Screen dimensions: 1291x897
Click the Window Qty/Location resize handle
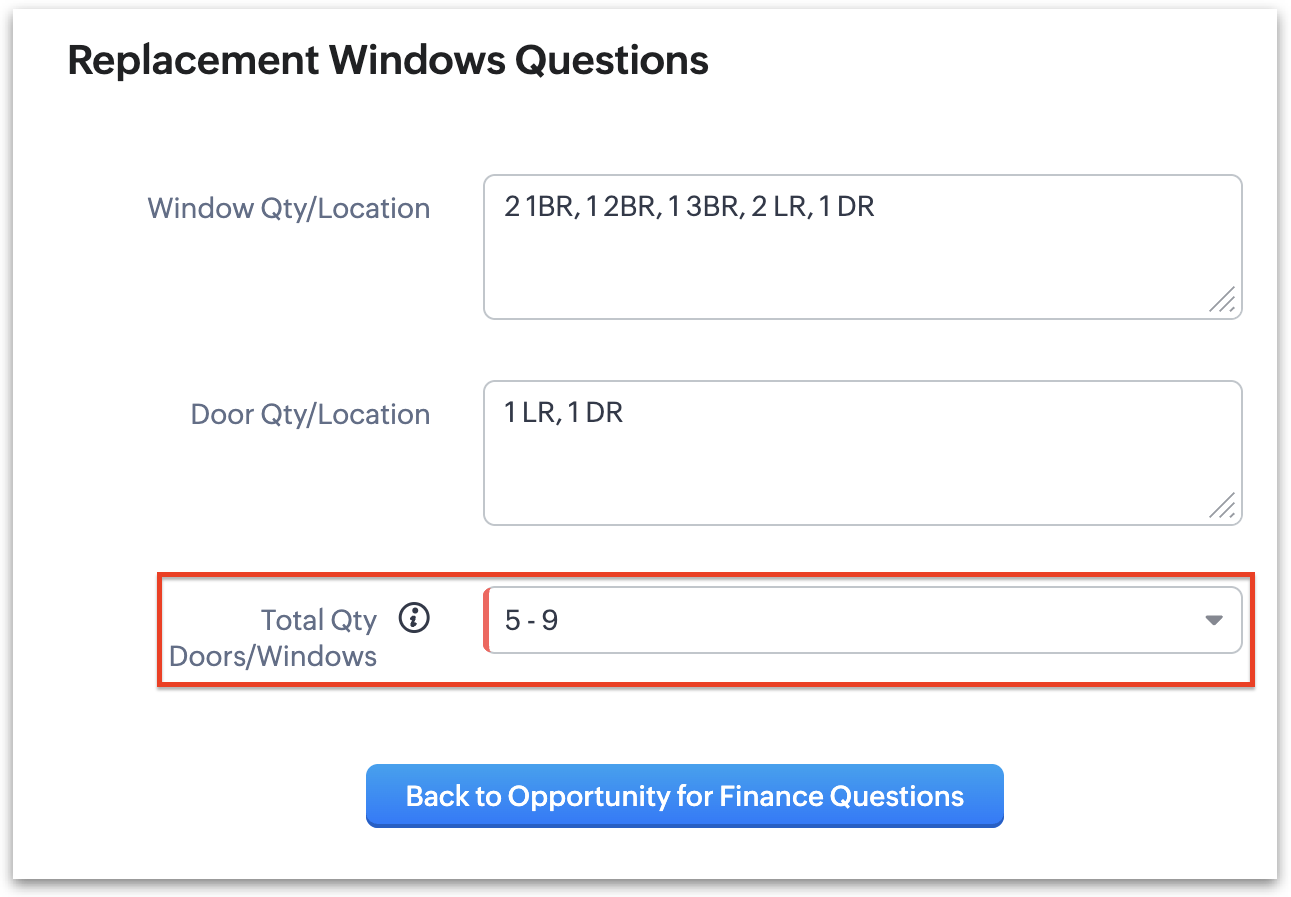pyautogui.click(x=1222, y=299)
